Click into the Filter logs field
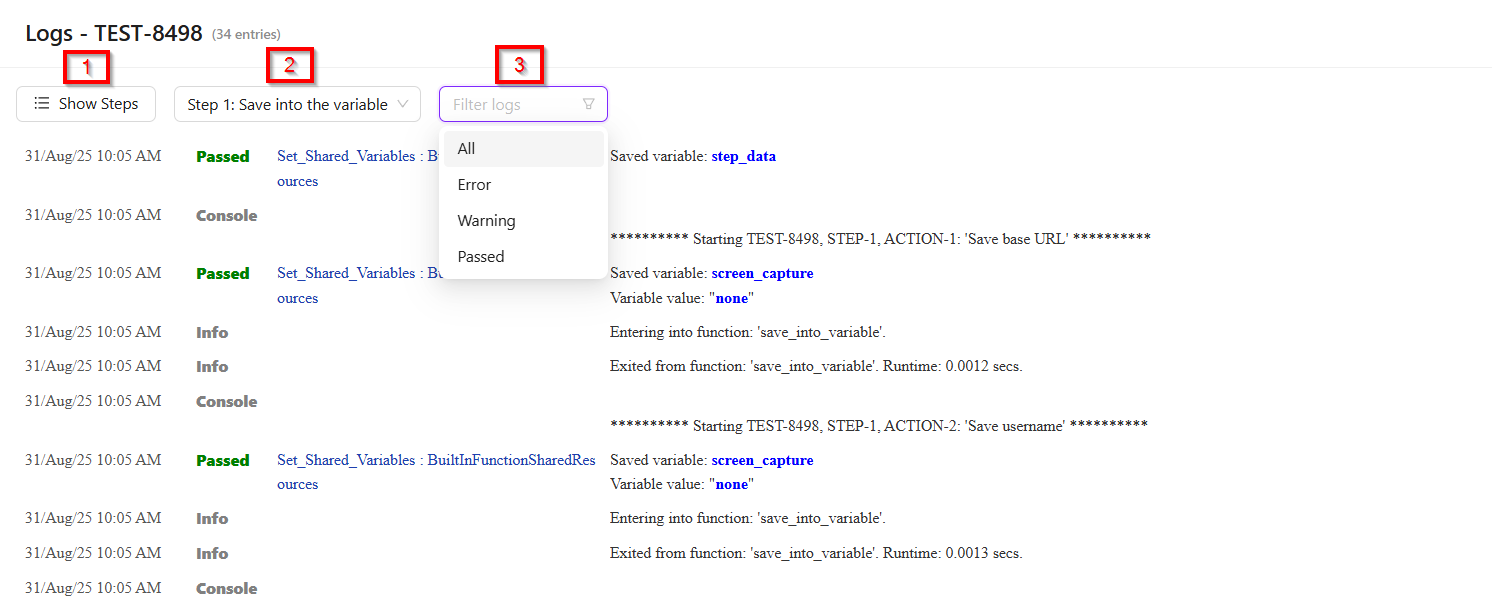This screenshot has width=1492, height=599. [510, 104]
